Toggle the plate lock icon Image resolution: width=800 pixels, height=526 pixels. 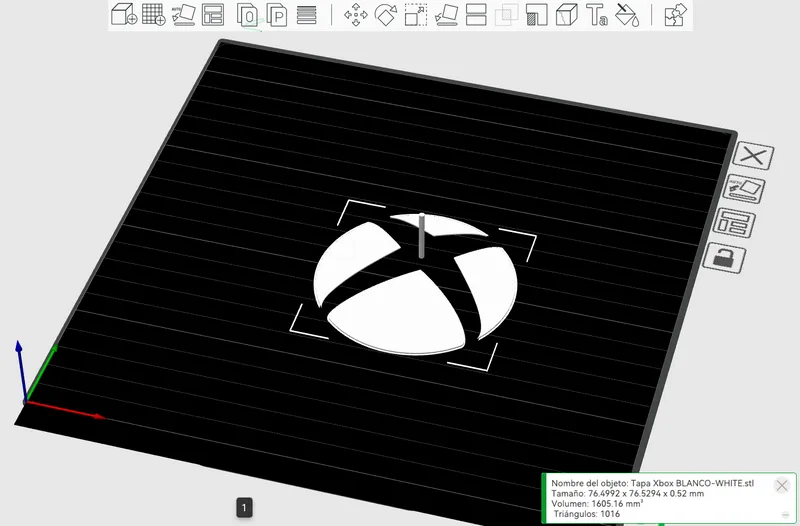724,258
